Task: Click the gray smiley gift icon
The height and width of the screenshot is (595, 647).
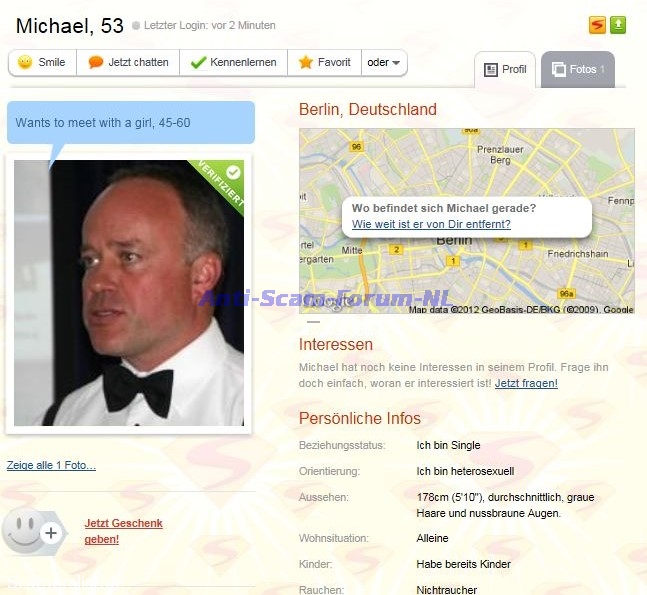Action: tap(33, 532)
